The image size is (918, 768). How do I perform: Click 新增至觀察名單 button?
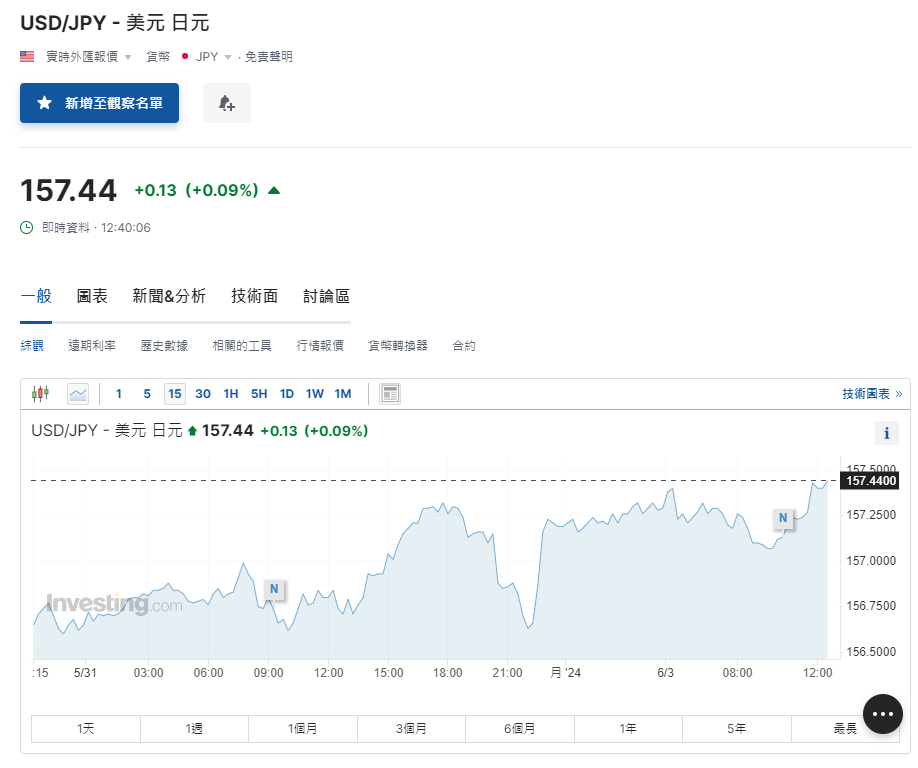(99, 103)
